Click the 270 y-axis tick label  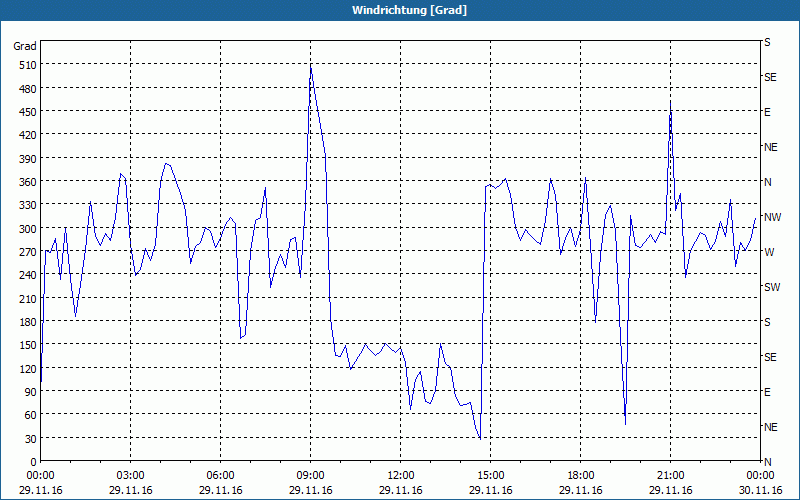(x=28, y=252)
